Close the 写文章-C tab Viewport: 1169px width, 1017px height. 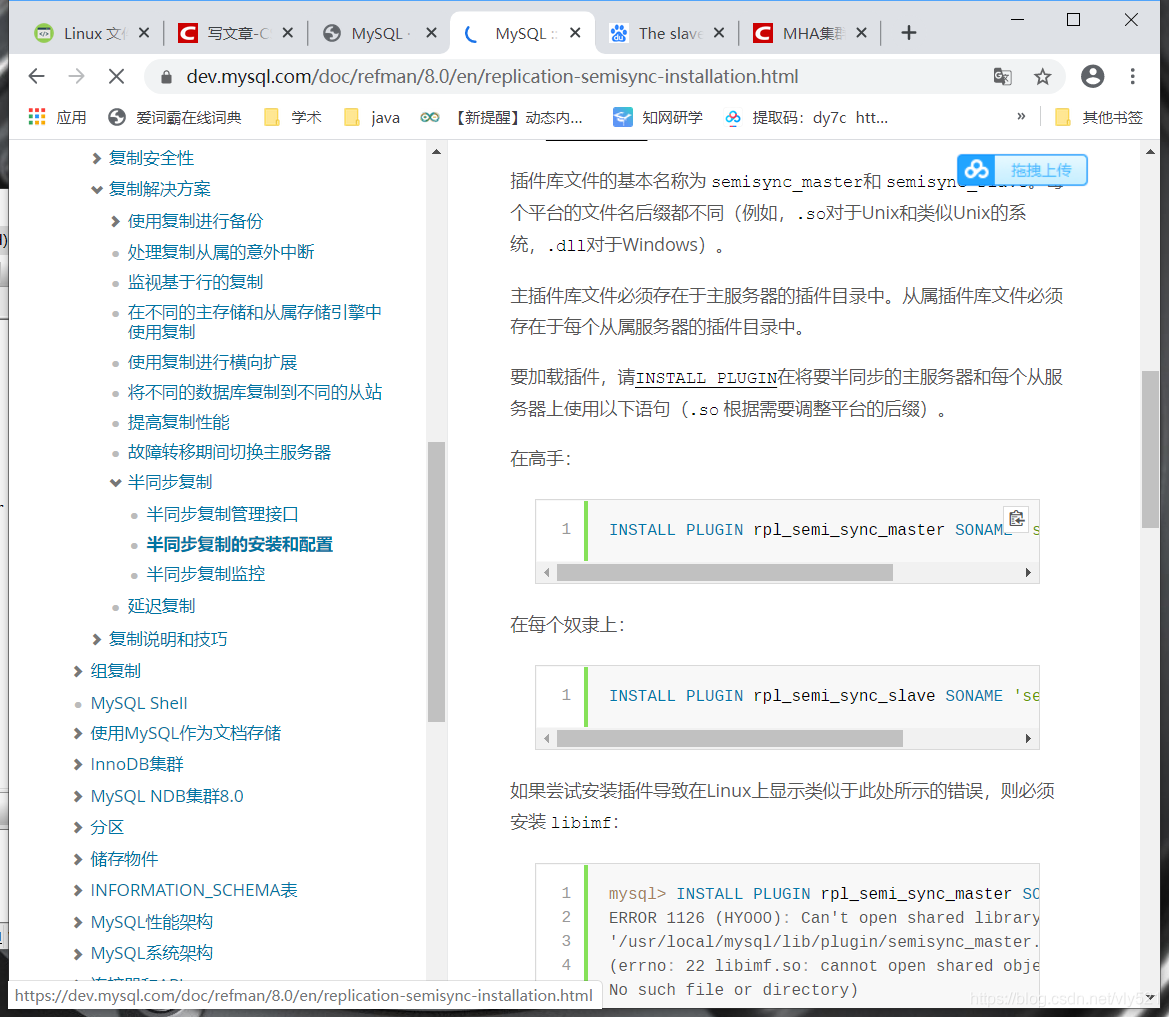(x=288, y=33)
